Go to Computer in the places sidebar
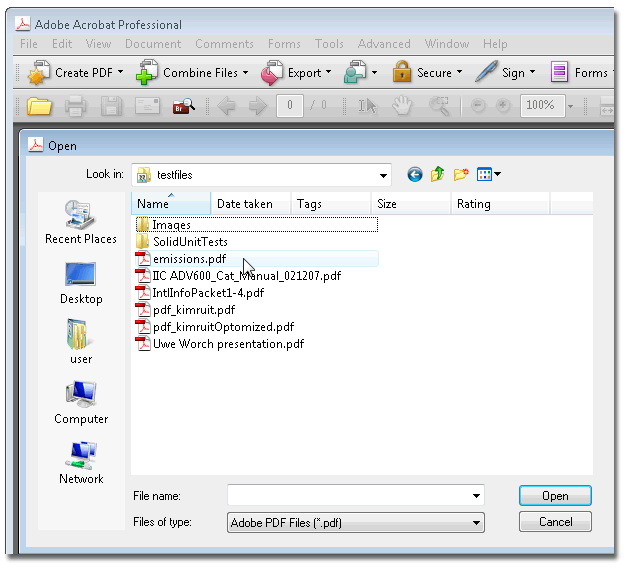Image resolution: width=626 pixels, height=569 pixels. click(81, 403)
